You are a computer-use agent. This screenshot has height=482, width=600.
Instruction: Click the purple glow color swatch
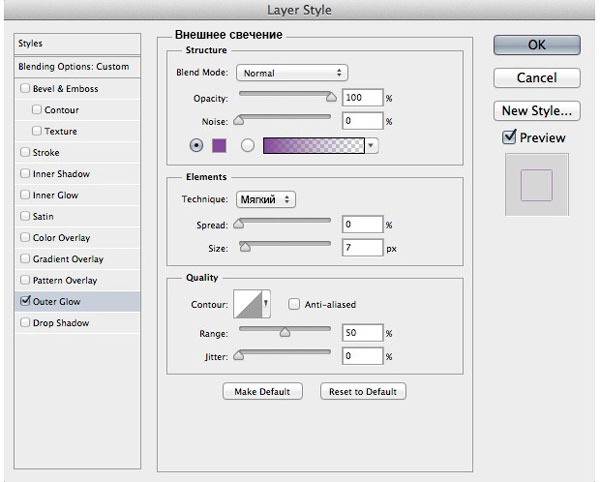[219, 146]
